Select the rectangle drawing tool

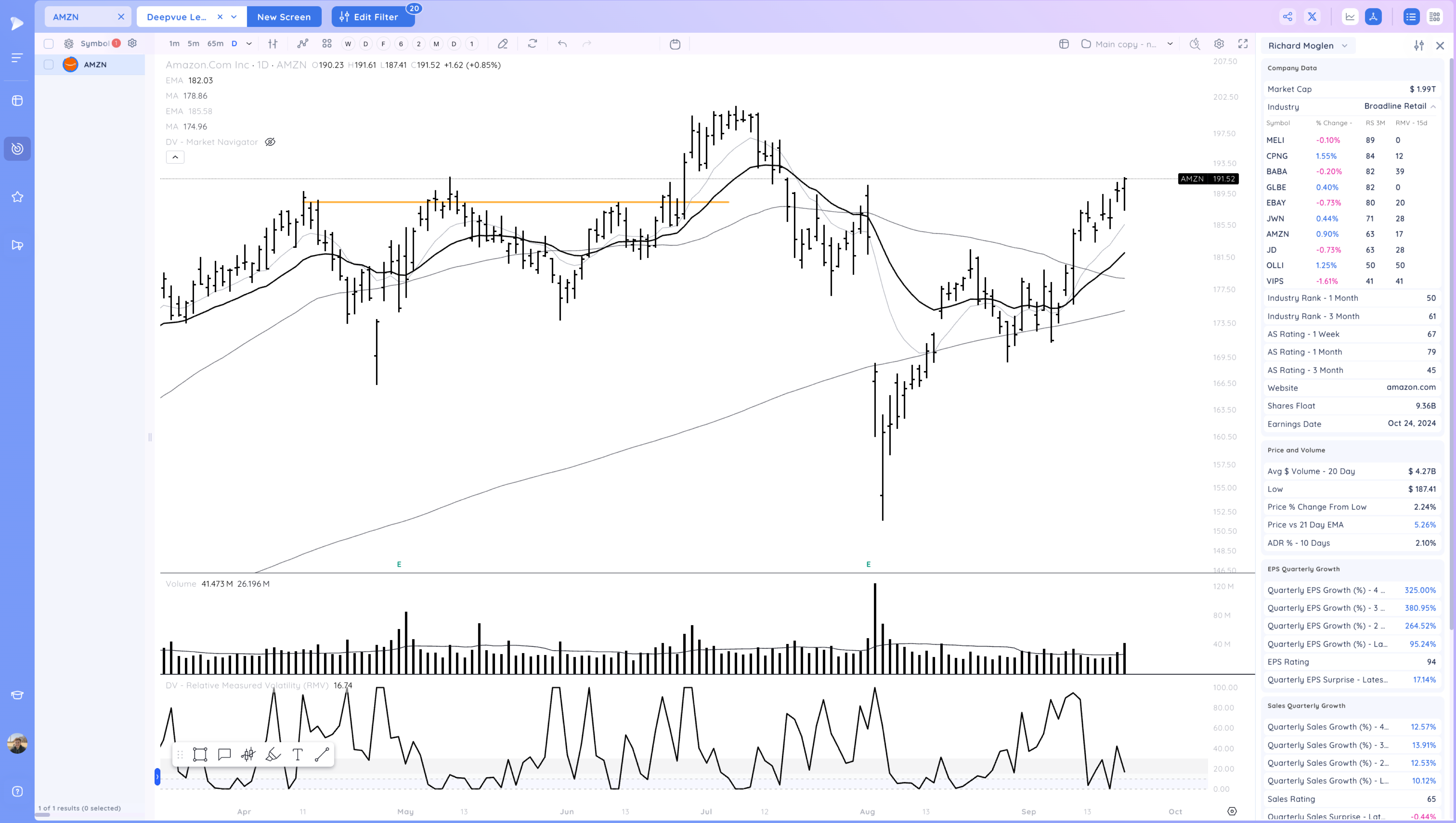click(x=199, y=755)
